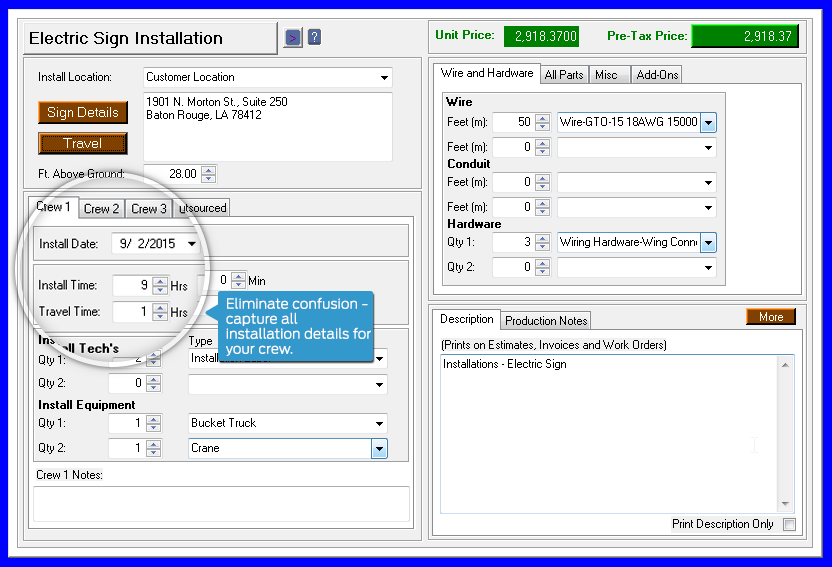Open the Wire-GTO-15 wire type dropdown
Image resolution: width=832 pixels, height=567 pixels.
click(x=708, y=123)
